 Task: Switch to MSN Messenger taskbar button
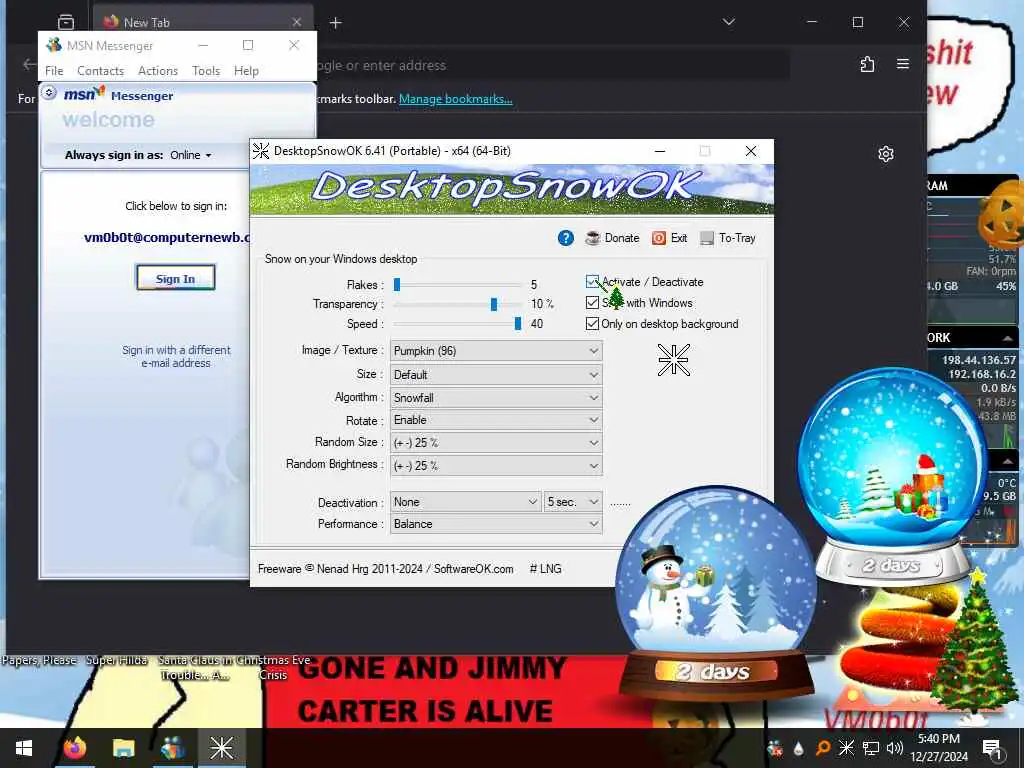tap(172, 748)
